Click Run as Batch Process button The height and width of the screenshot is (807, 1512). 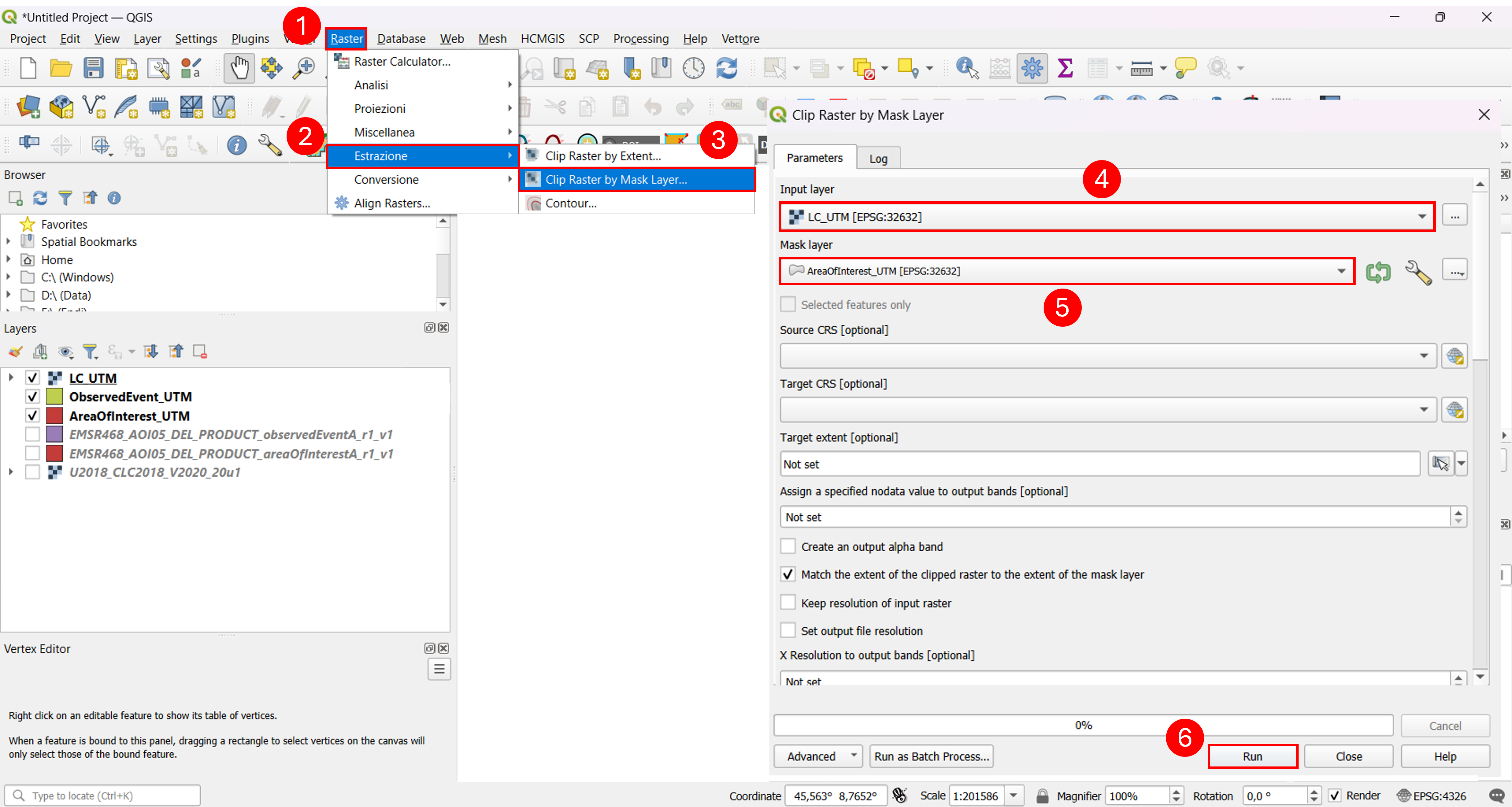pyautogui.click(x=932, y=756)
